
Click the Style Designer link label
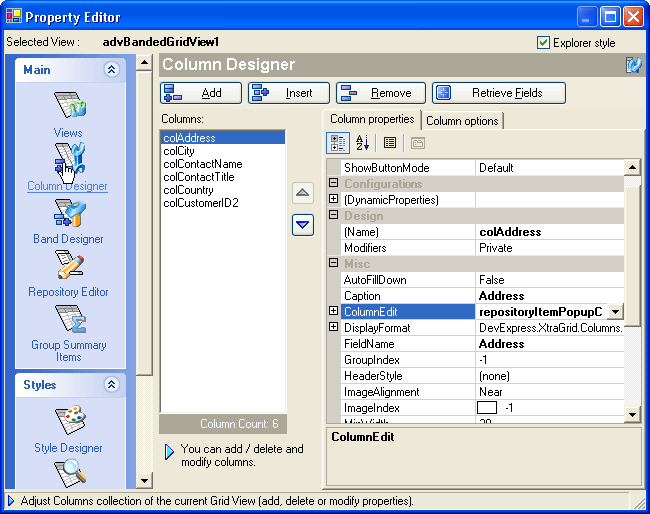[68, 448]
